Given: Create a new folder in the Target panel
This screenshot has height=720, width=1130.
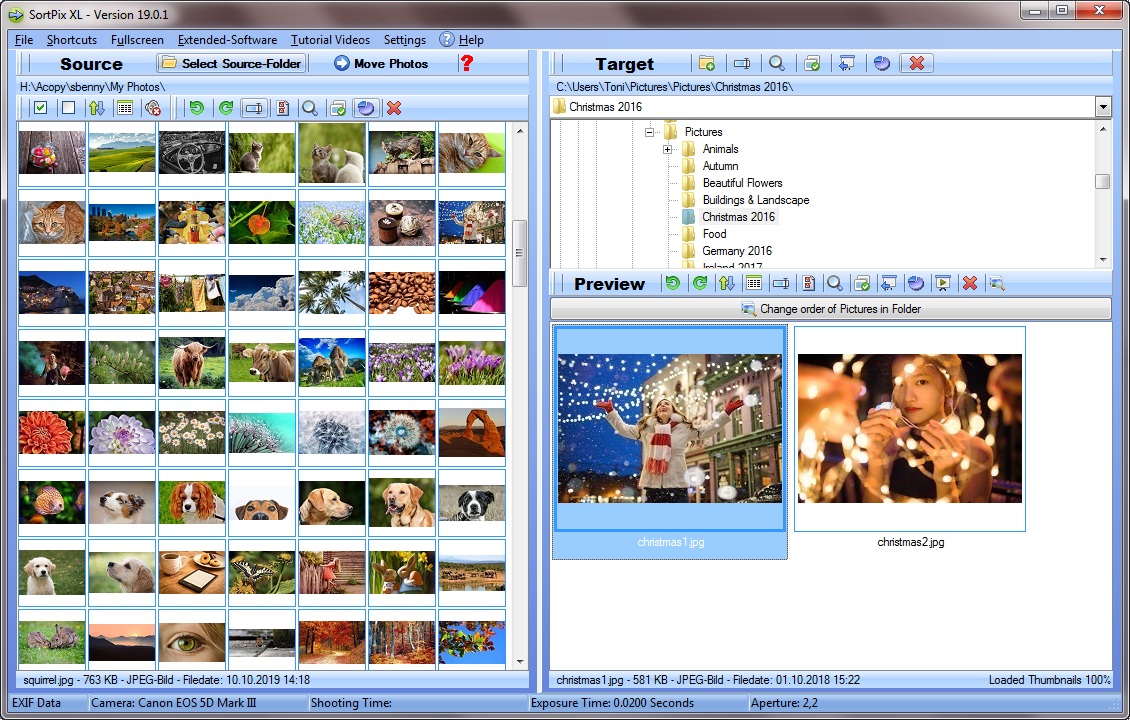Looking at the screenshot, I should point(708,63).
